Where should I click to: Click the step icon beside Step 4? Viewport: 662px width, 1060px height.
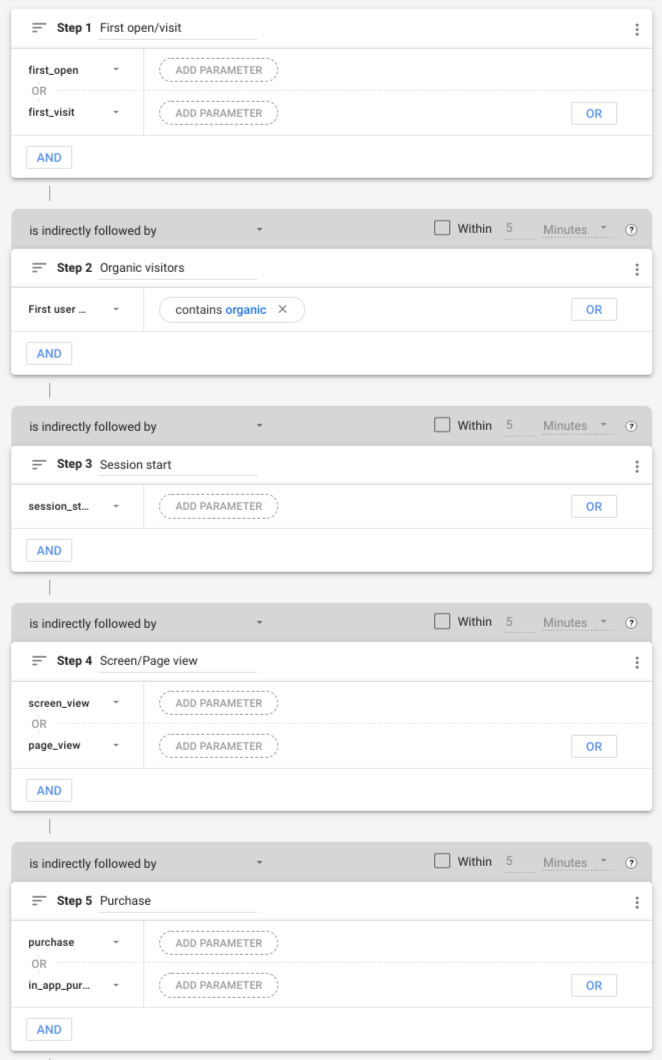[39, 661]
